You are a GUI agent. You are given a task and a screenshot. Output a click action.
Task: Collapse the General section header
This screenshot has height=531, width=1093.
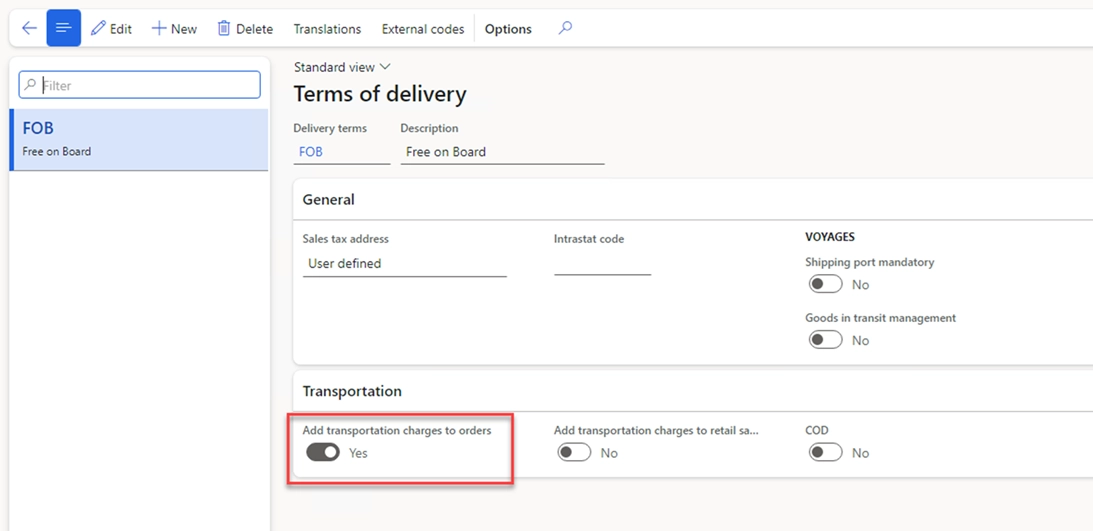click(329, 200)
